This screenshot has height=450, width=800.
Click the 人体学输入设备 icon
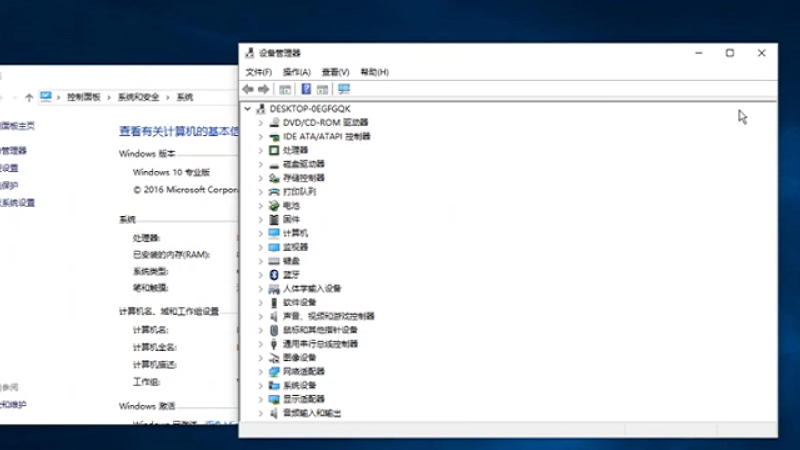click(274, 289)
